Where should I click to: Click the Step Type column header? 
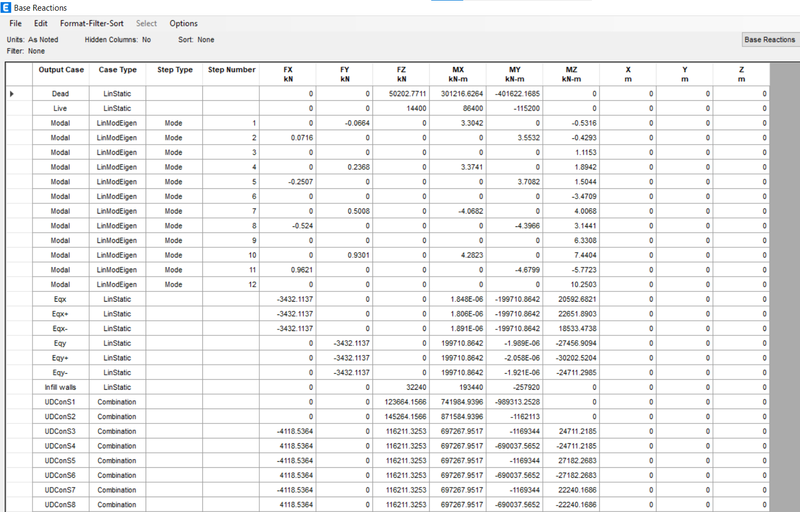pyautogui.click(x=174, y=74)
